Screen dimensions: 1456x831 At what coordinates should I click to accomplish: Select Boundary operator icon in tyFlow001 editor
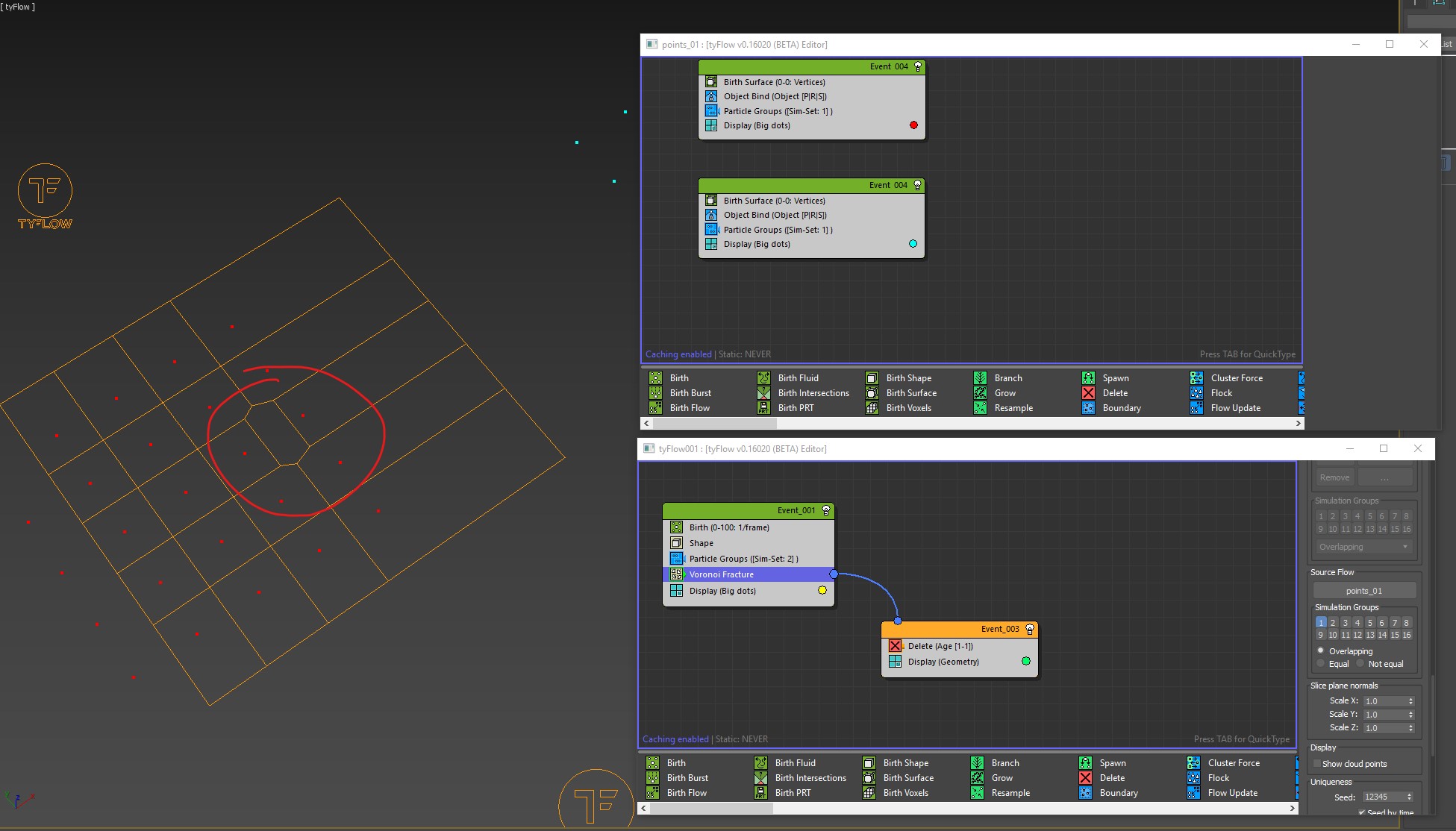pos(1085,793)
